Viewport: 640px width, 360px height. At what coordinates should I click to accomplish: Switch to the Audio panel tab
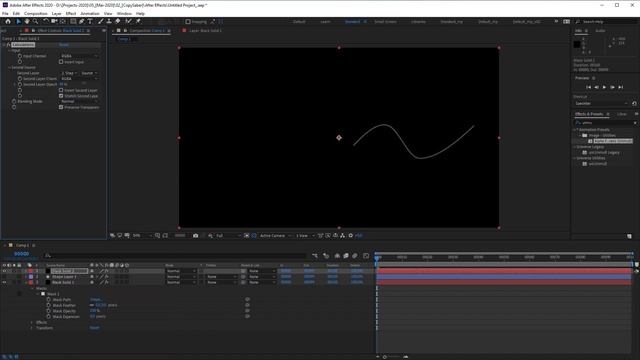coord(600,31)
